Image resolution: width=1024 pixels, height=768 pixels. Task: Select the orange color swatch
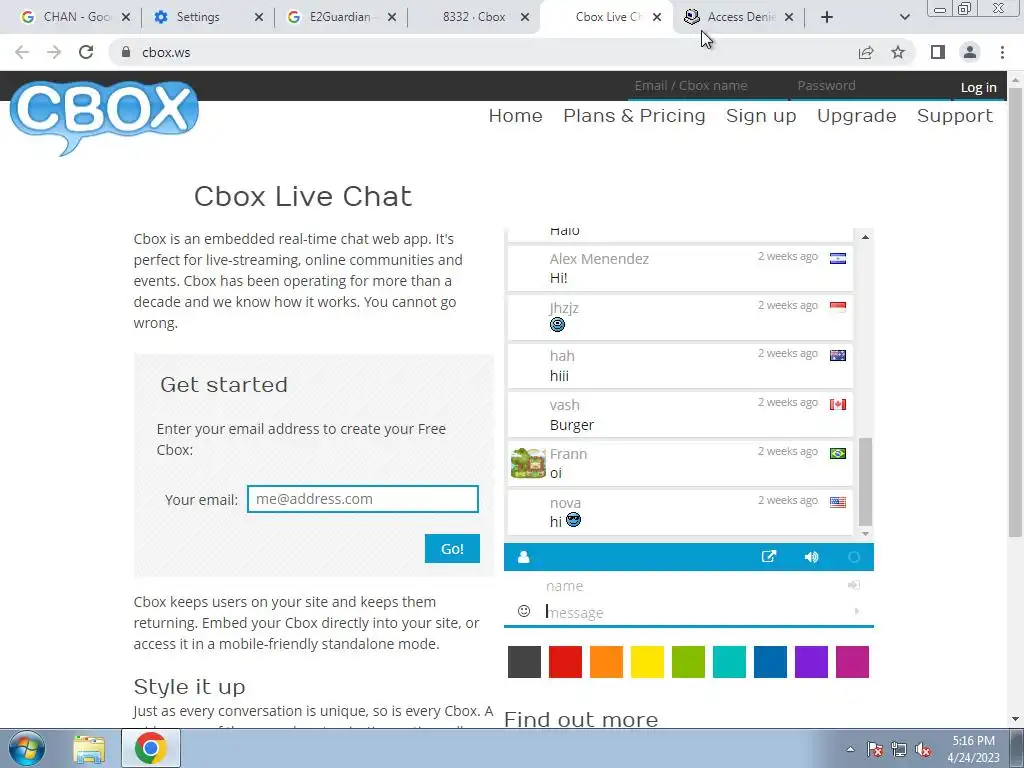606,662
